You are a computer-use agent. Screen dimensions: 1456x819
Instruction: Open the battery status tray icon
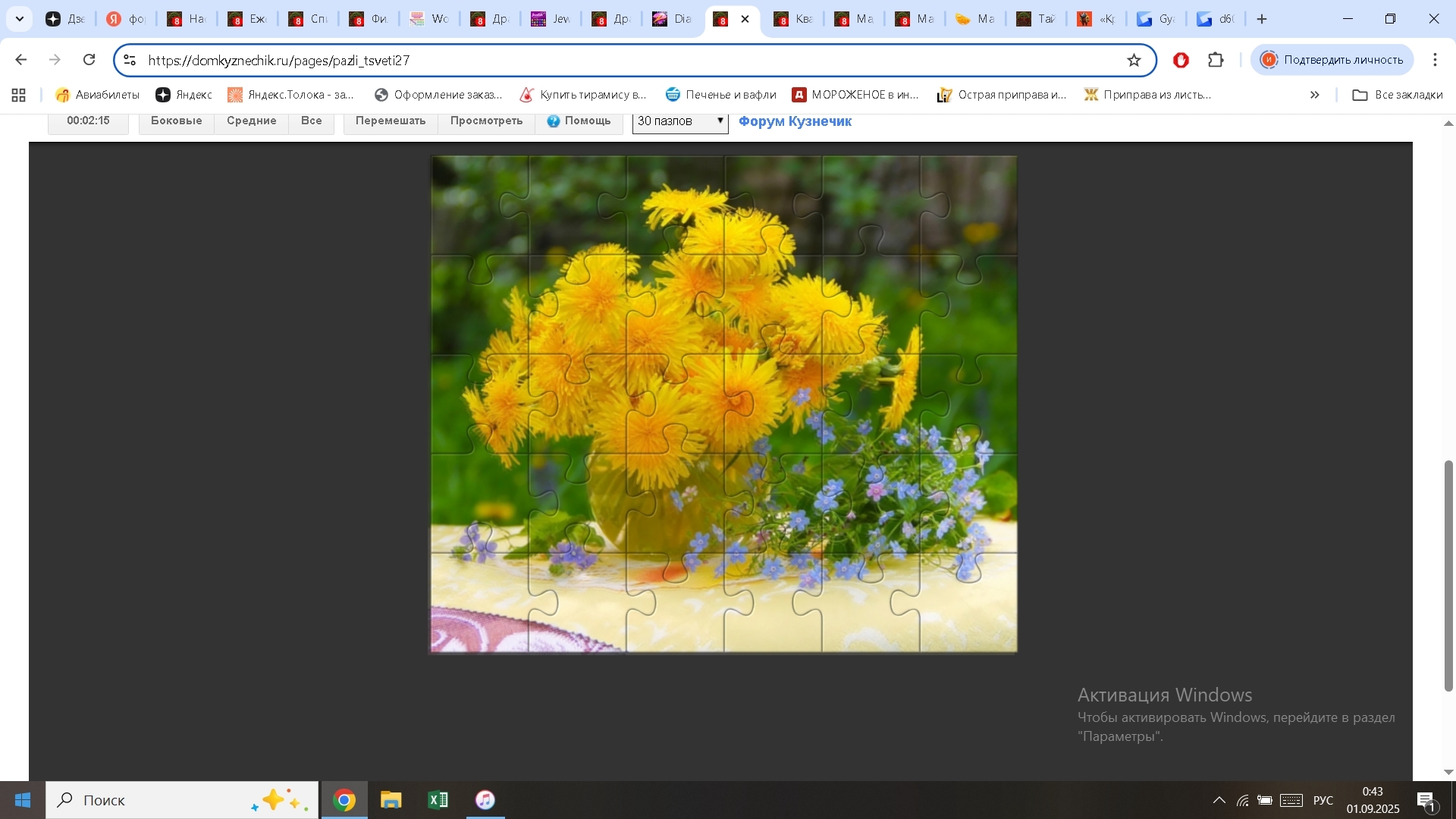click(x=1265, y=800)
